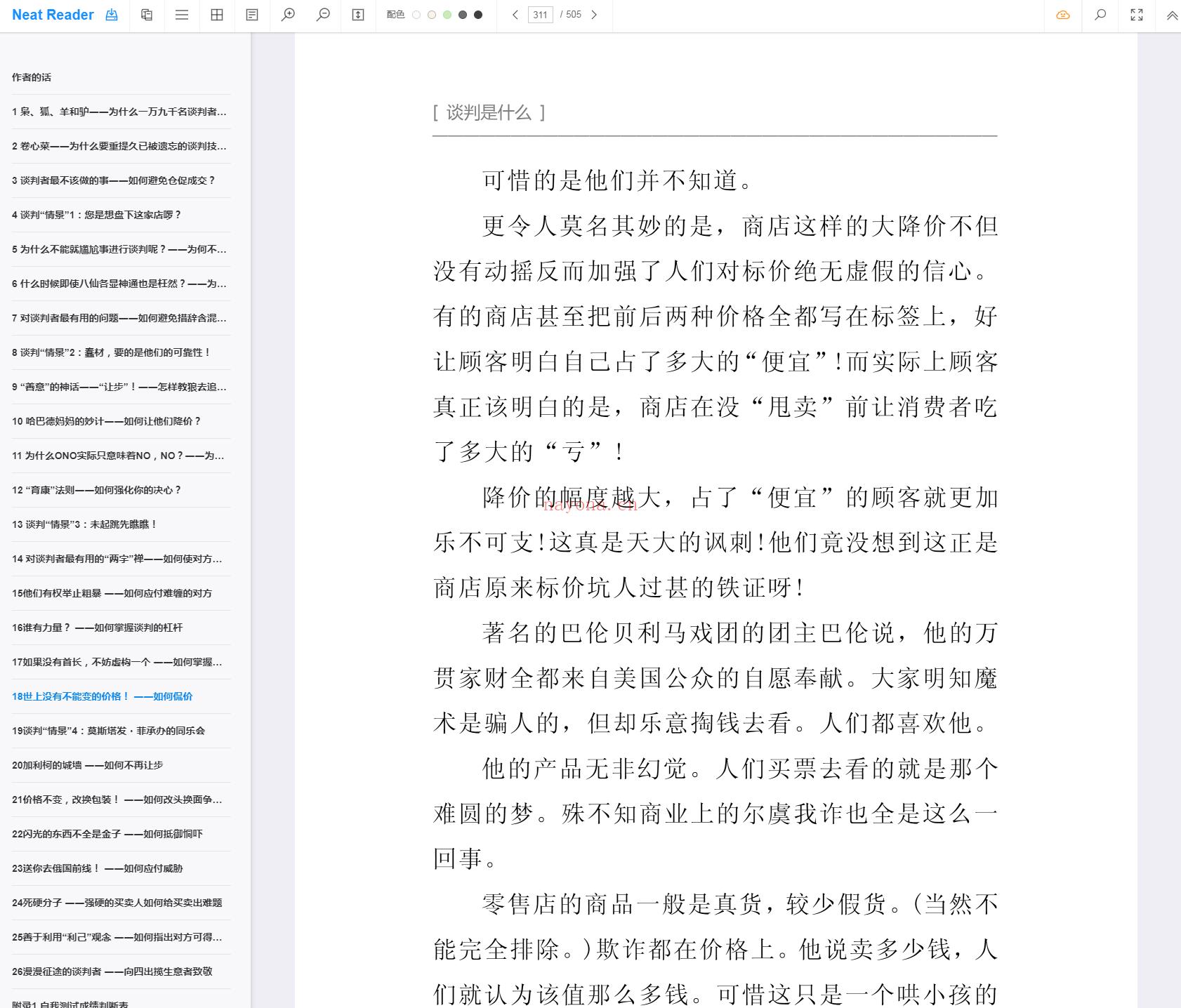Open chapter 13 谈判“情景”3
The image size is (1181, 1008).
coord(84,524)
